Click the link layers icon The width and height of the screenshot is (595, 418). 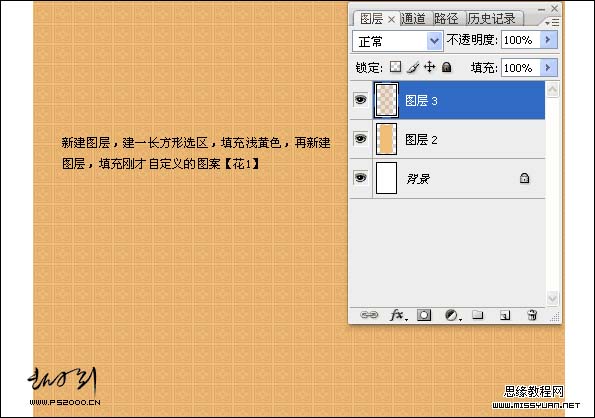tap(369, 315)
